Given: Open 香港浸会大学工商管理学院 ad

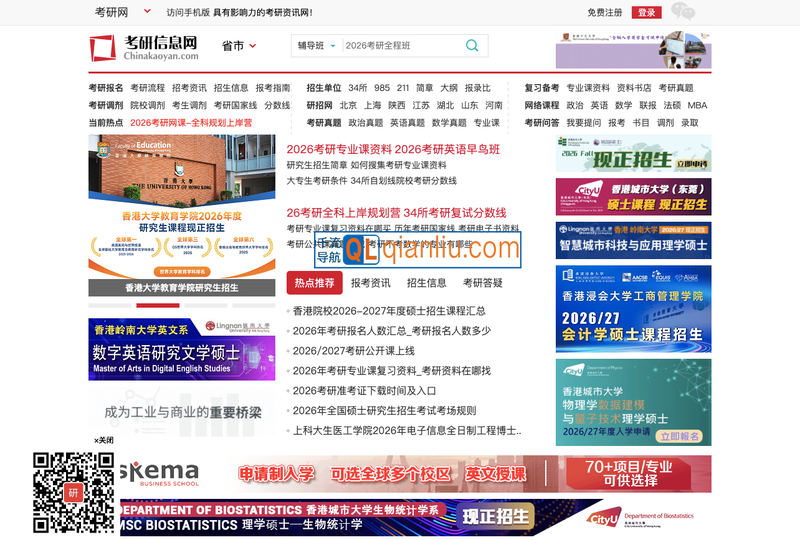Looking at the screenshot, I should pos(633,309).
